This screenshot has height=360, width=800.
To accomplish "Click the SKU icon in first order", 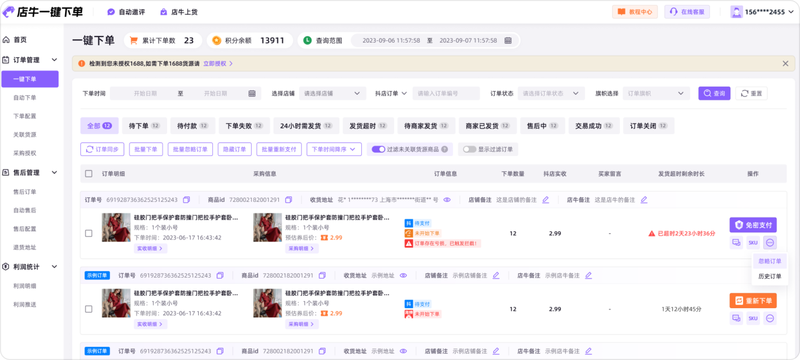I will click(x=753, y=243).
